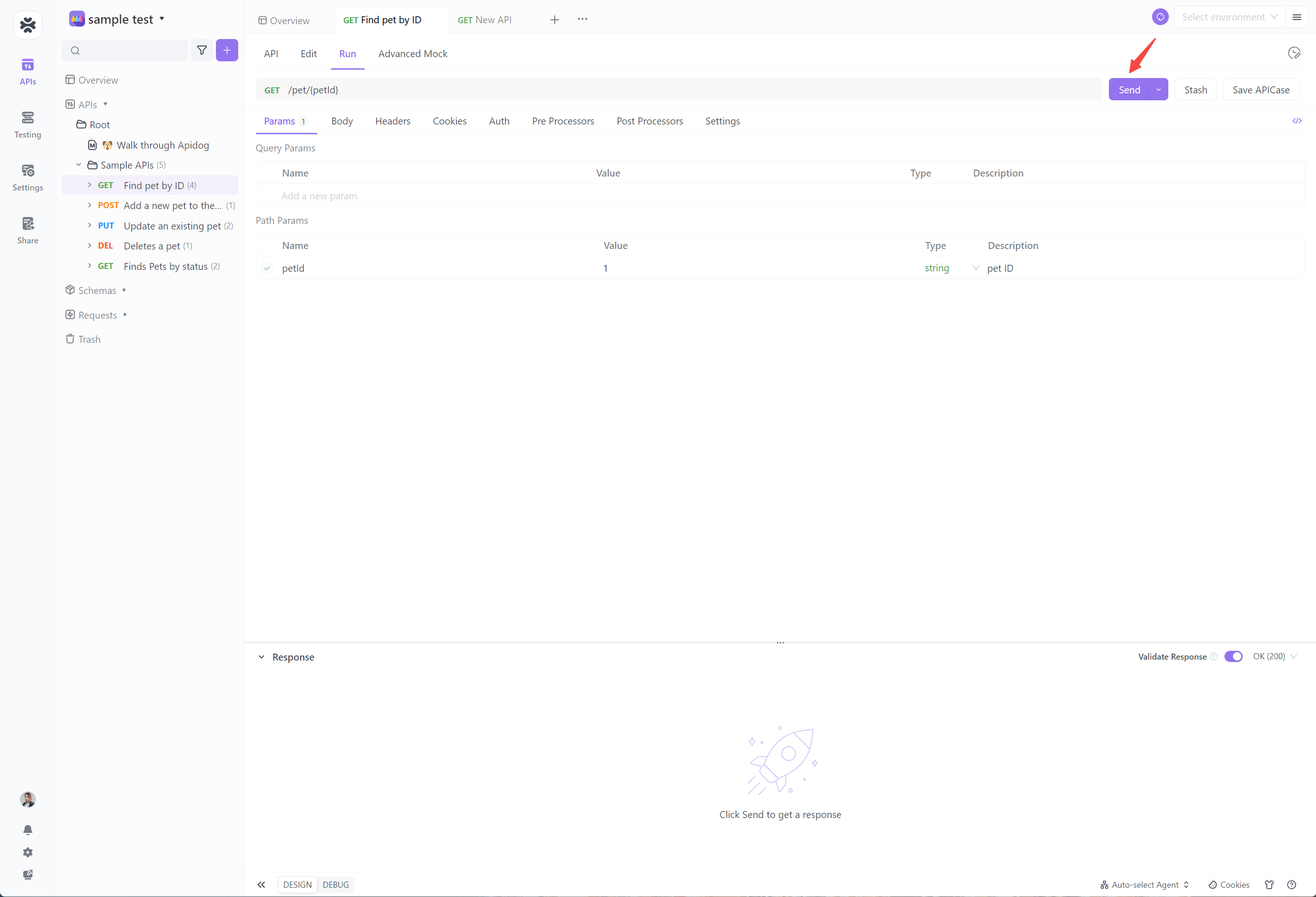This screenshot has width=1316, height=897.
Task: Click the filter funnel icon
Action: (202, 50)
